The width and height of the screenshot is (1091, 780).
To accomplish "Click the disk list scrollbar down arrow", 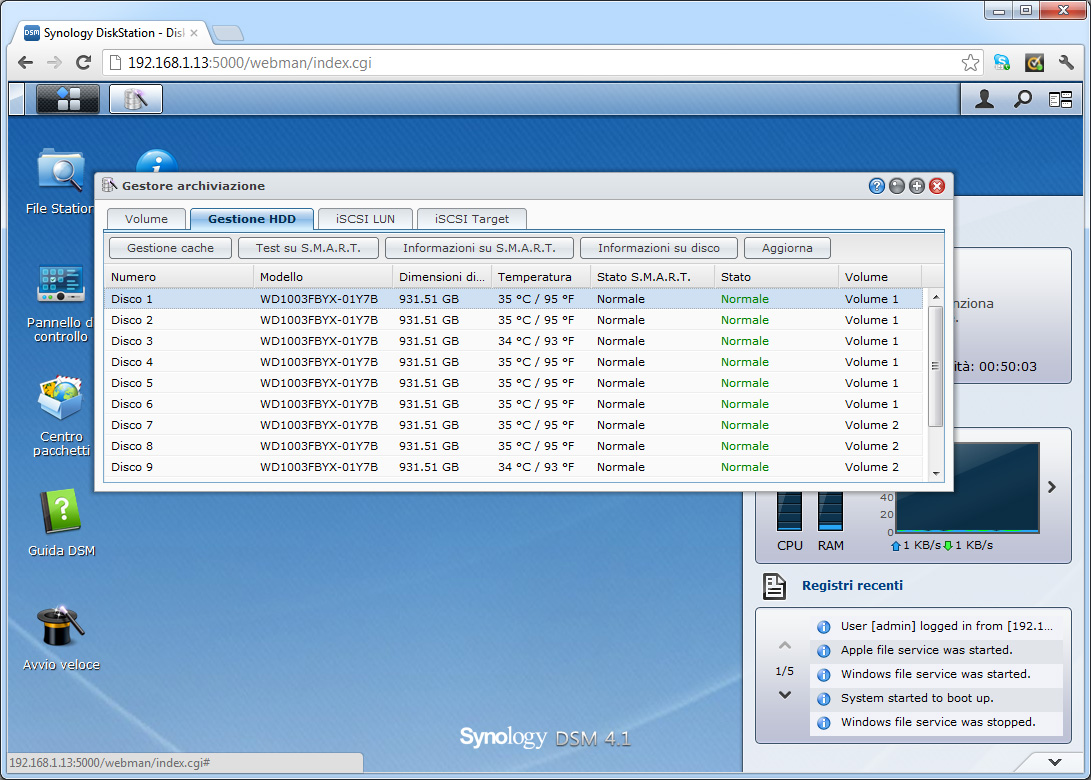I will pos(936,473).
